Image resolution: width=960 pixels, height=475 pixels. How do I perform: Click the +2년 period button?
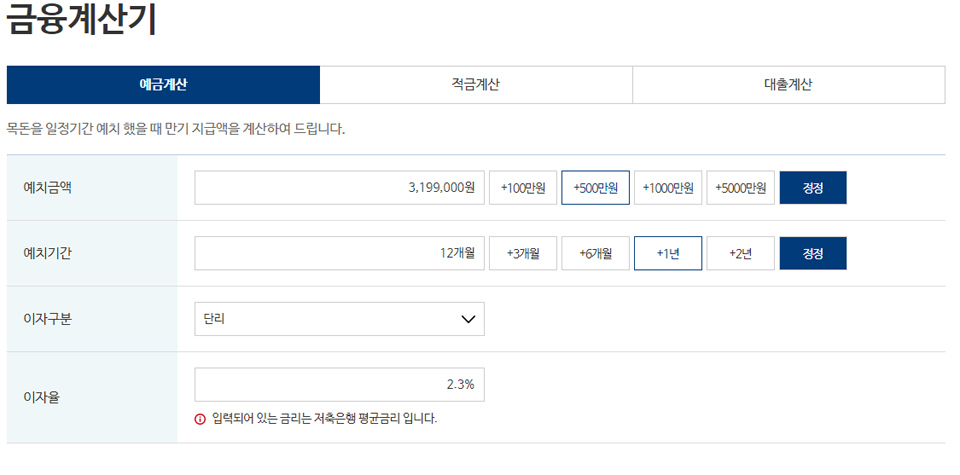click(x=741, y=253)
